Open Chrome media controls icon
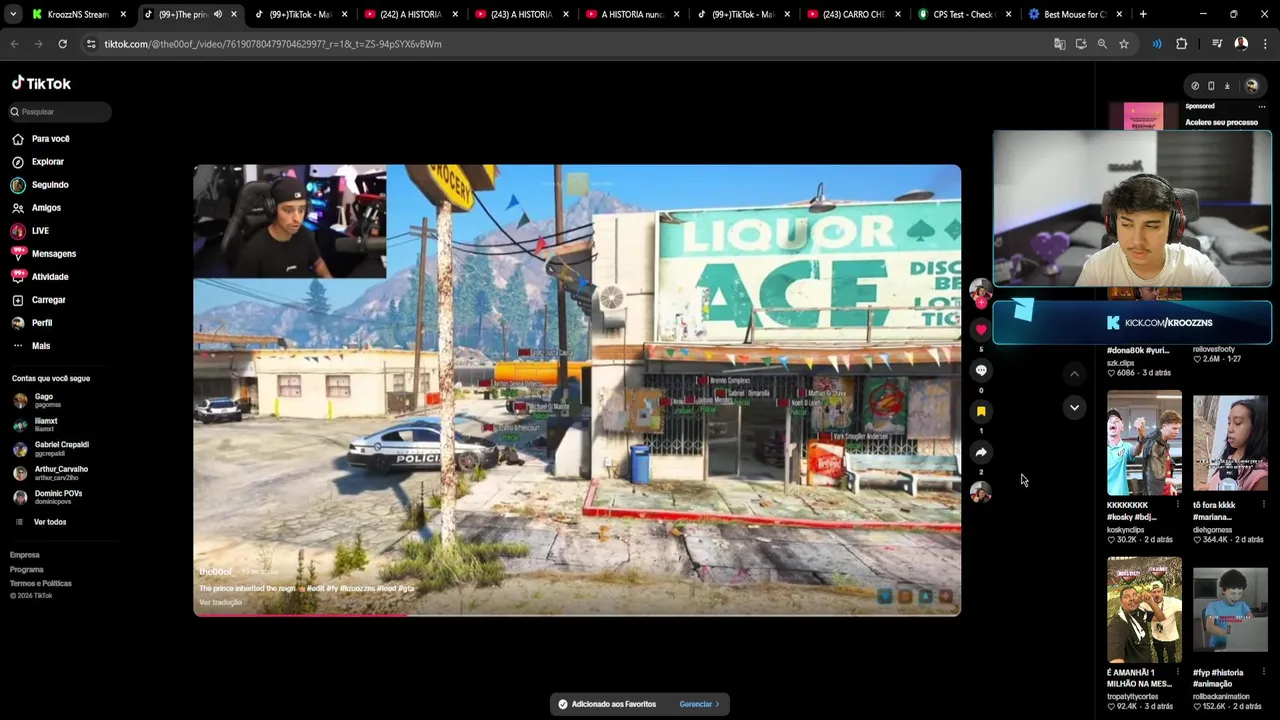Screen dimensions: 1280x720 click(1217, 44)
